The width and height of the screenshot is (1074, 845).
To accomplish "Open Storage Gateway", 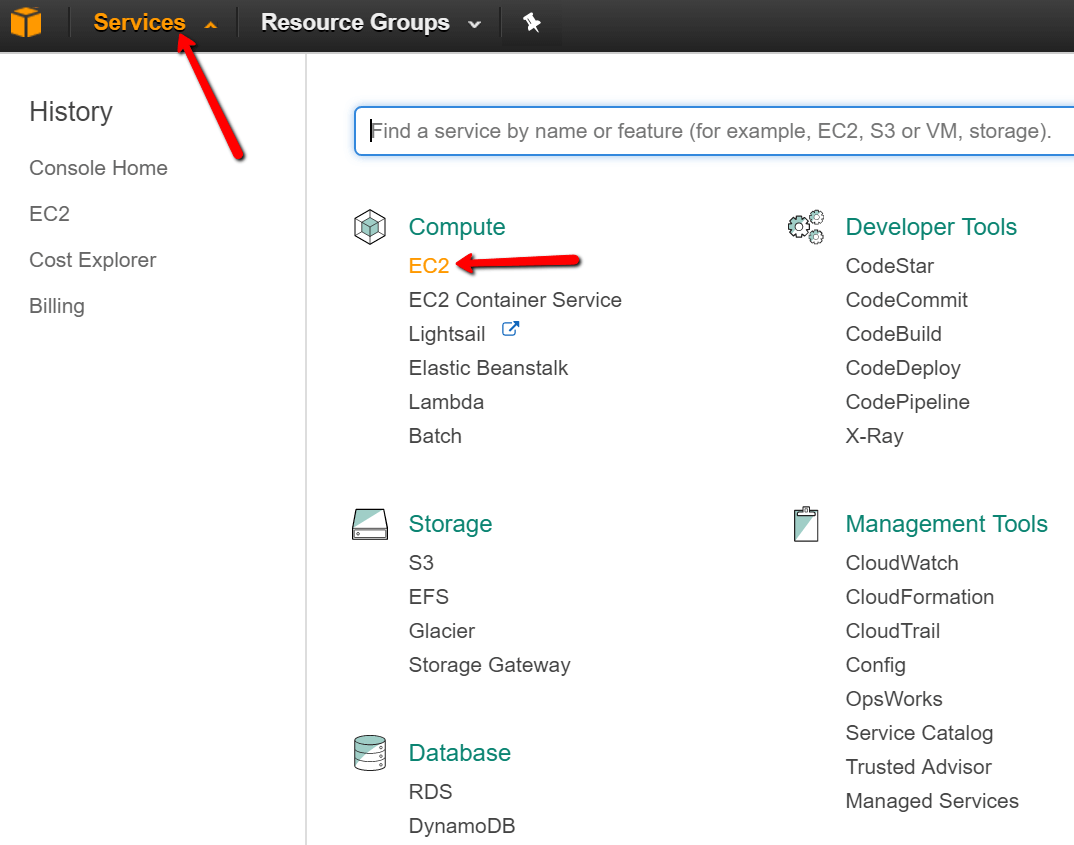I will click(490, 665).
